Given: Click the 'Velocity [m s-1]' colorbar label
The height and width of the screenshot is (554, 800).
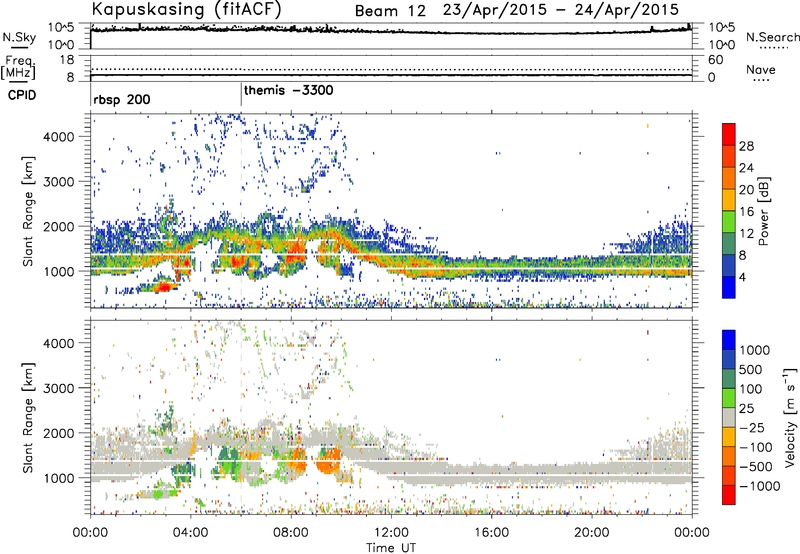Looking at the screenshot, I should click(x=790, y=416).
